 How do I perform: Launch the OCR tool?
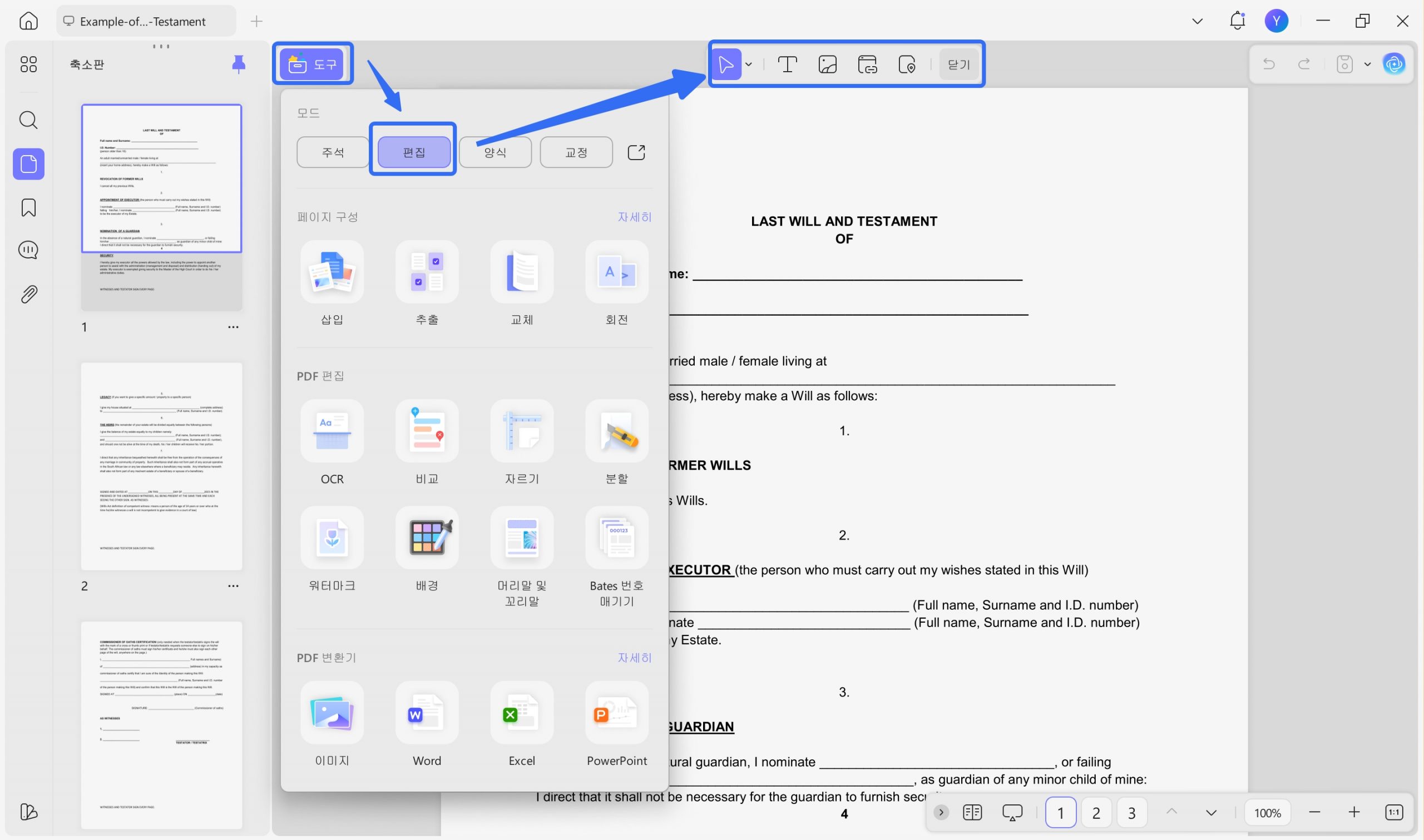point(332,443)
